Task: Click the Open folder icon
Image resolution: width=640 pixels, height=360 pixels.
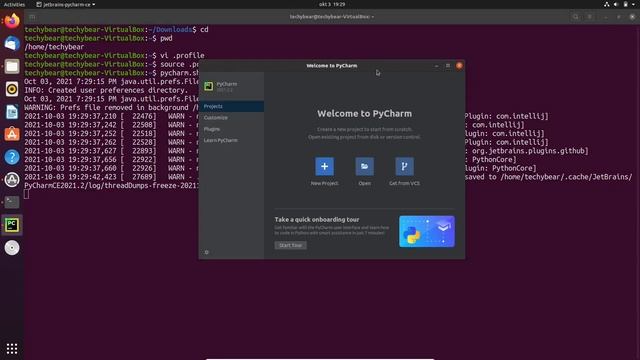Action: coord(364,167)
